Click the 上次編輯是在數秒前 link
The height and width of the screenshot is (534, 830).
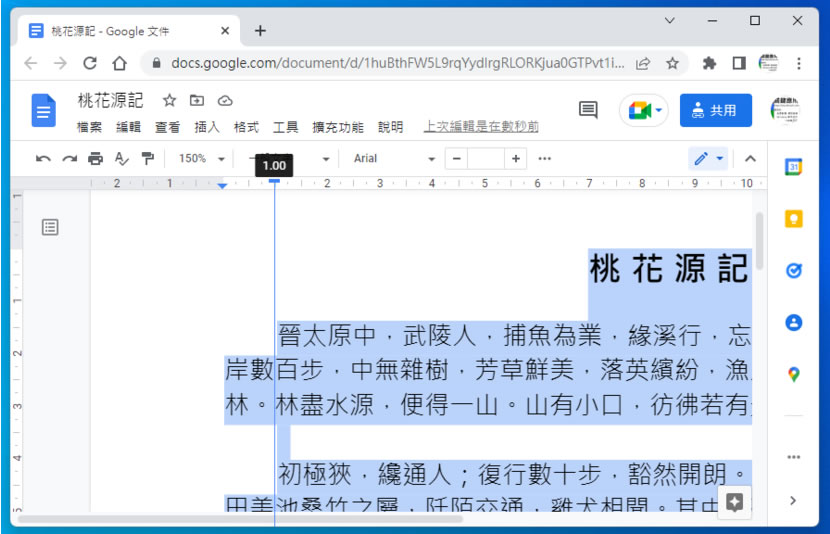coord(481,127)
